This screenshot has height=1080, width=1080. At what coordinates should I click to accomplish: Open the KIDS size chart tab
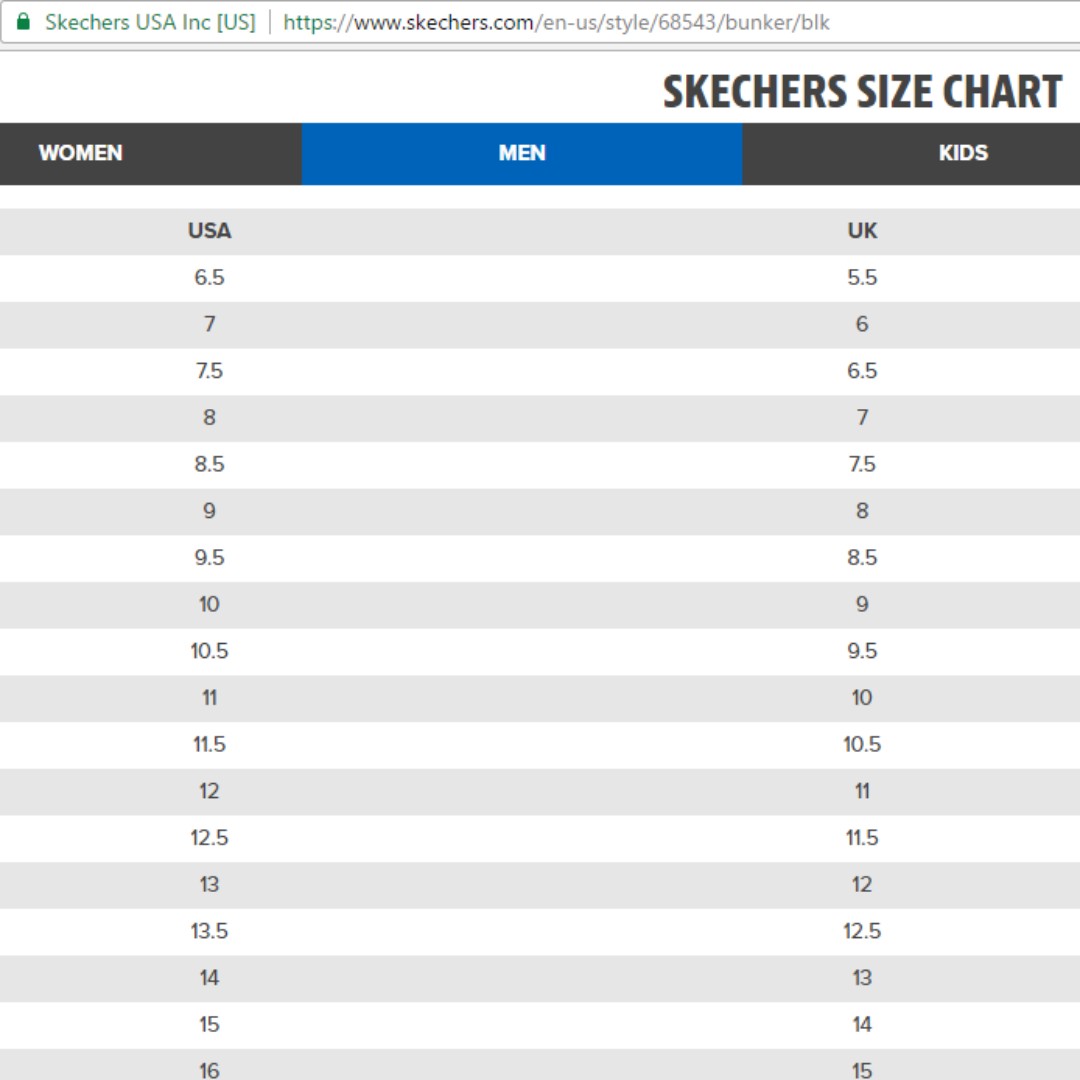coord(963,153)
